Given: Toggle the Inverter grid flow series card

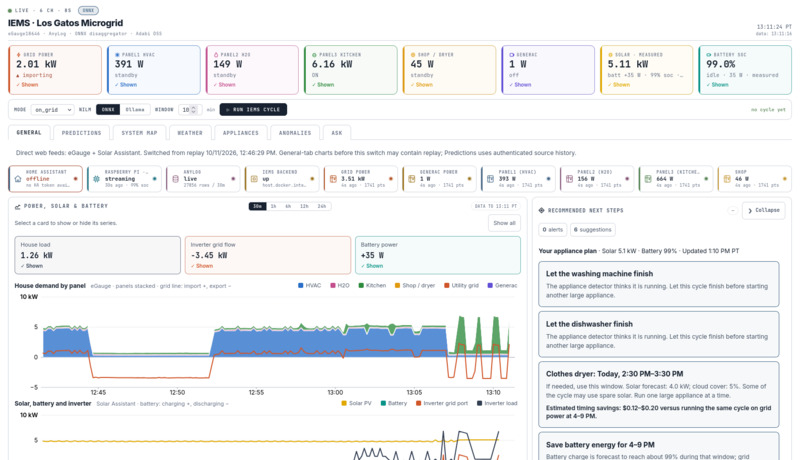Looking at the screenshot, I should point(268,255).
